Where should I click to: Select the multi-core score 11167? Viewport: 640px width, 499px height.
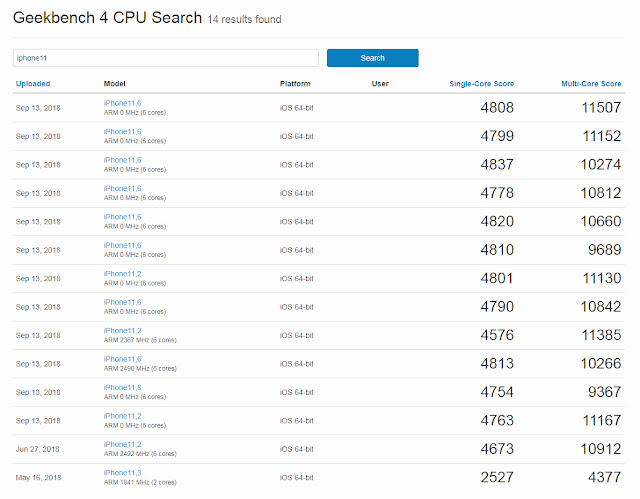(602, 420)
